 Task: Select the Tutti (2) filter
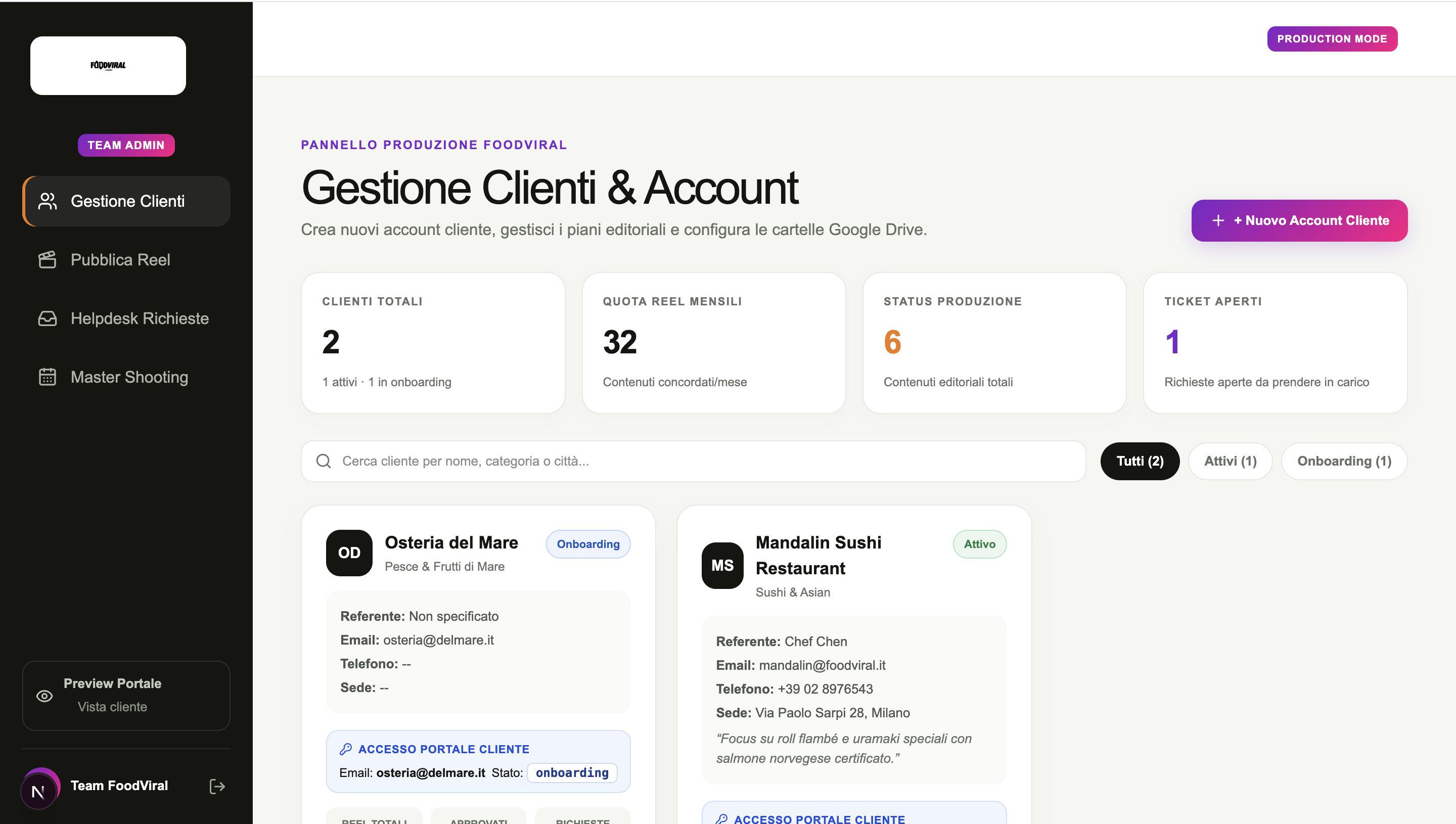point(1140,461)
